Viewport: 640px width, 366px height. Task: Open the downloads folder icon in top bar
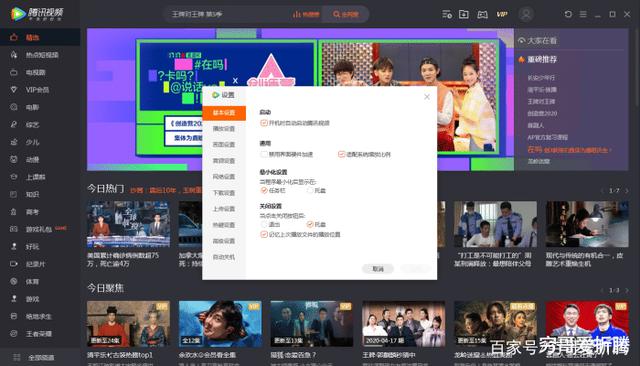point(464,14)
